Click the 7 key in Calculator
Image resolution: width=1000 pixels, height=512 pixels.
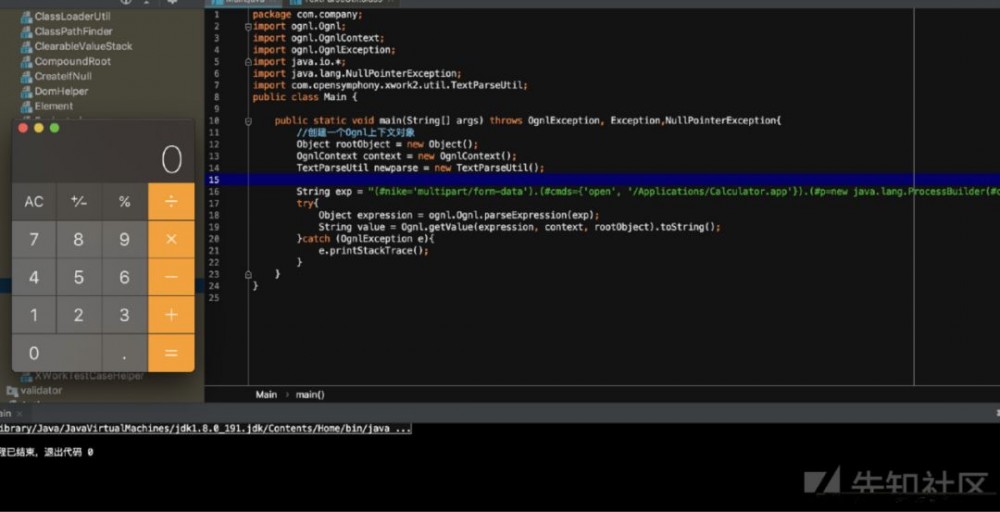click(34, 239)
